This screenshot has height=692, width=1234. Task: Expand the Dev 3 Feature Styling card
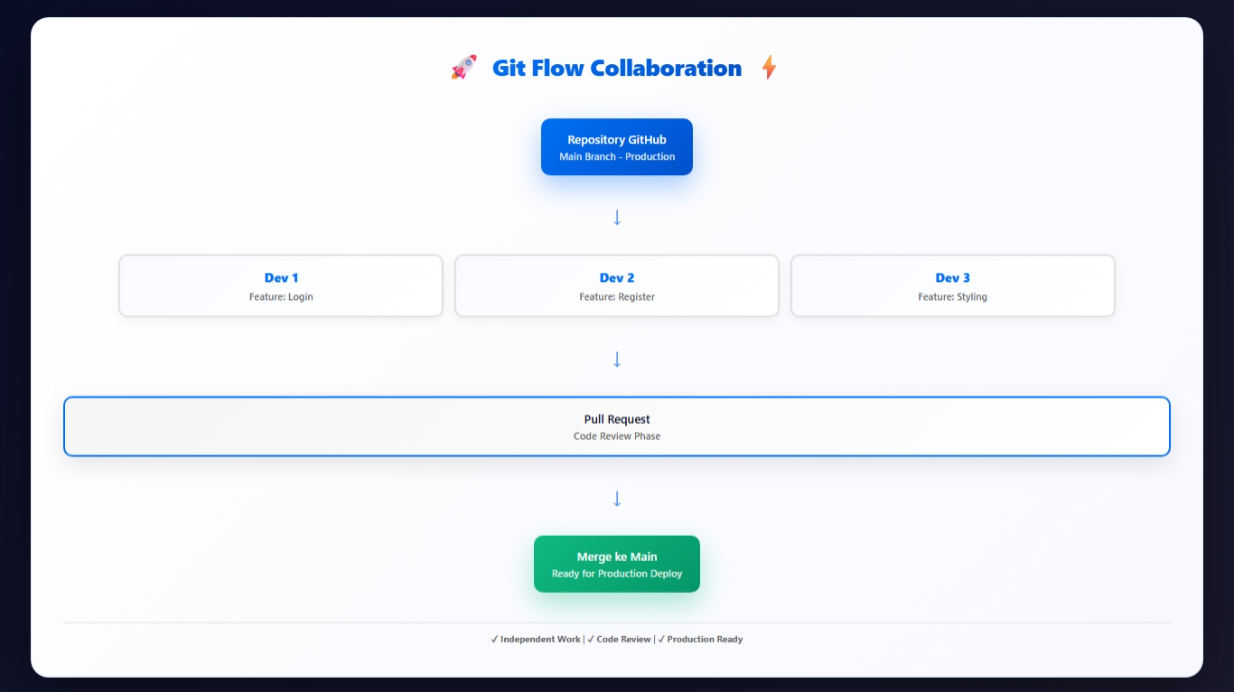point(952,285)
